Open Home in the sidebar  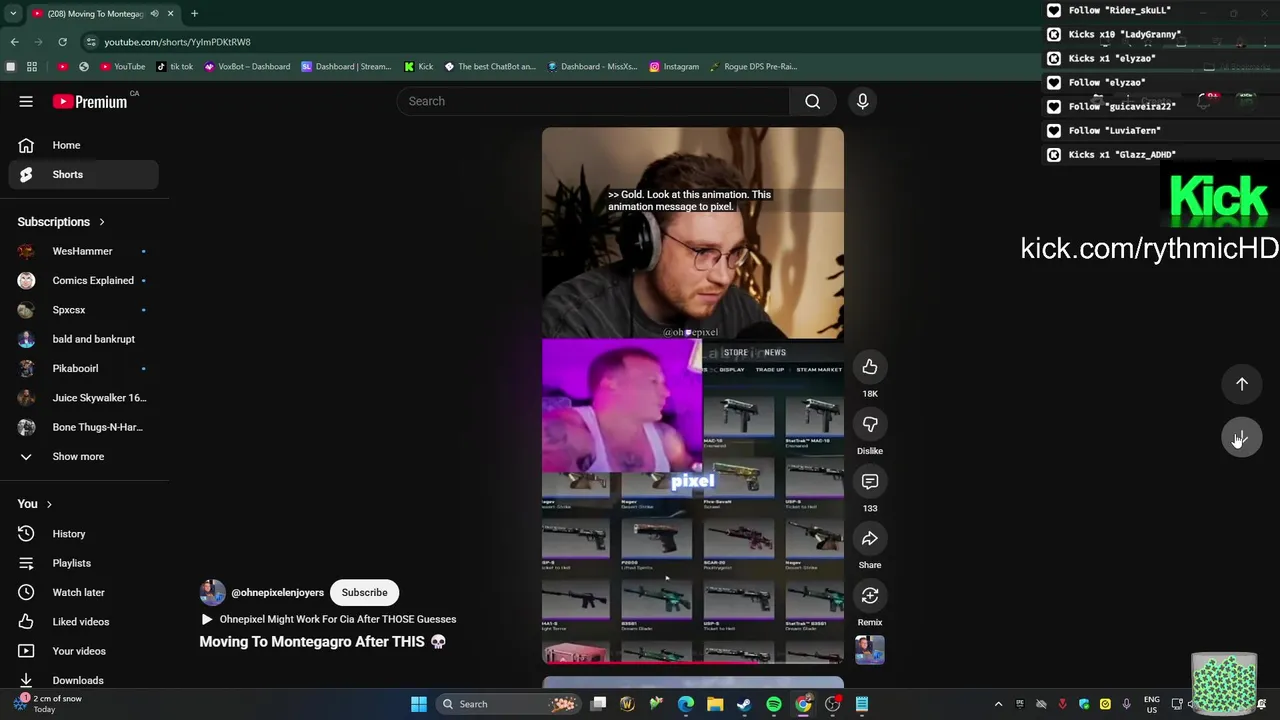click(84, 145)
